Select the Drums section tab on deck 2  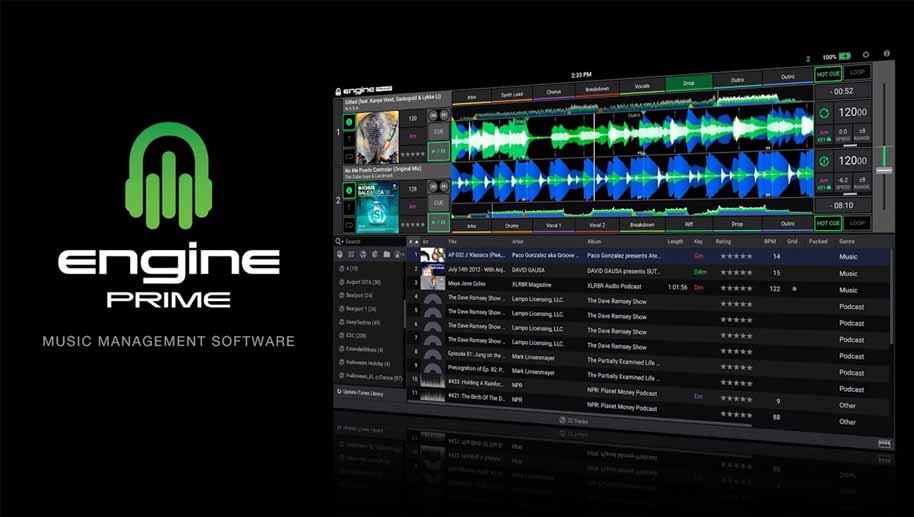point(512,226)
